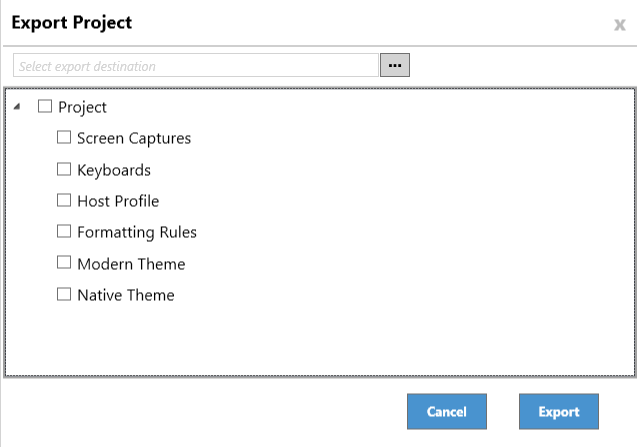Click the Project root label
639x447 pixels.
(x=82, y=108)
